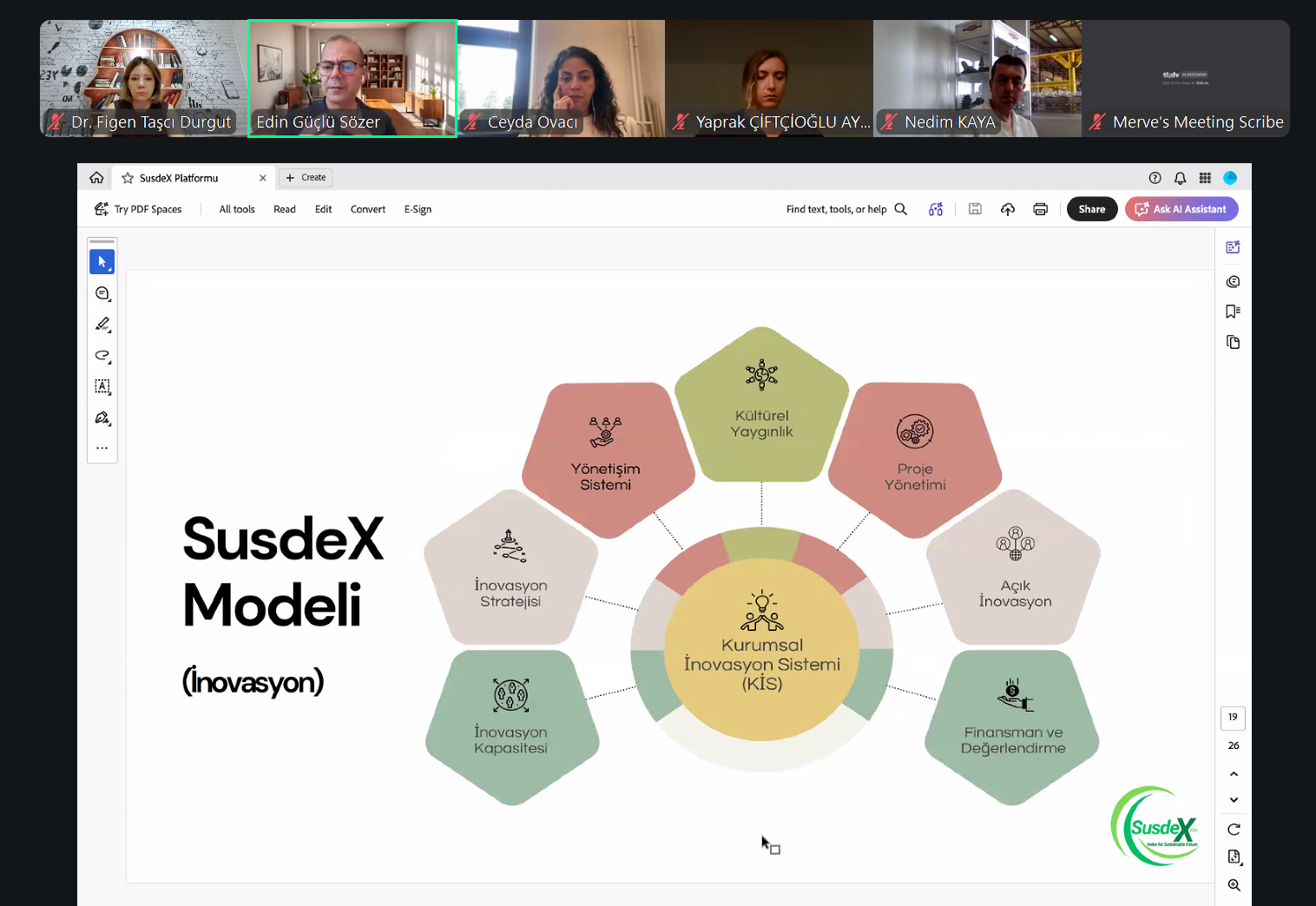The image size is (1316, 906).
Task: Click the "İnovasyon Kapasitesi" label
Action: pyautogui.click(x=510, y=740)
